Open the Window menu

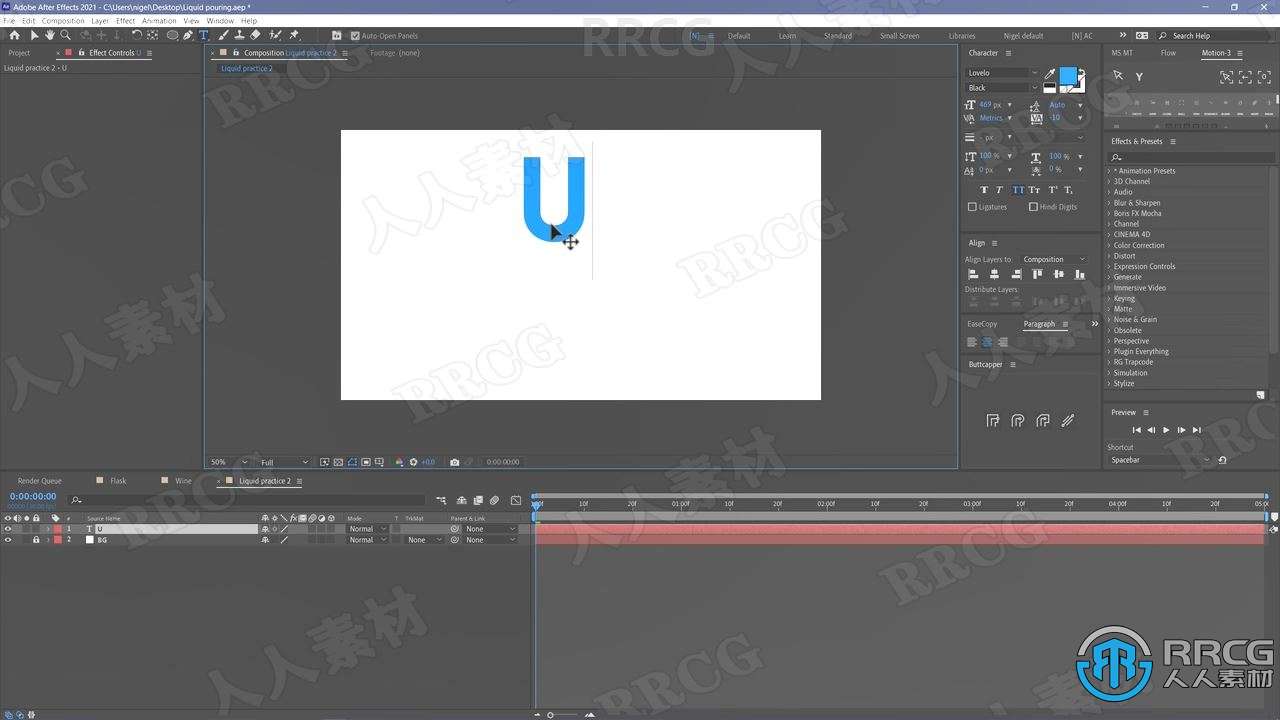220,20
